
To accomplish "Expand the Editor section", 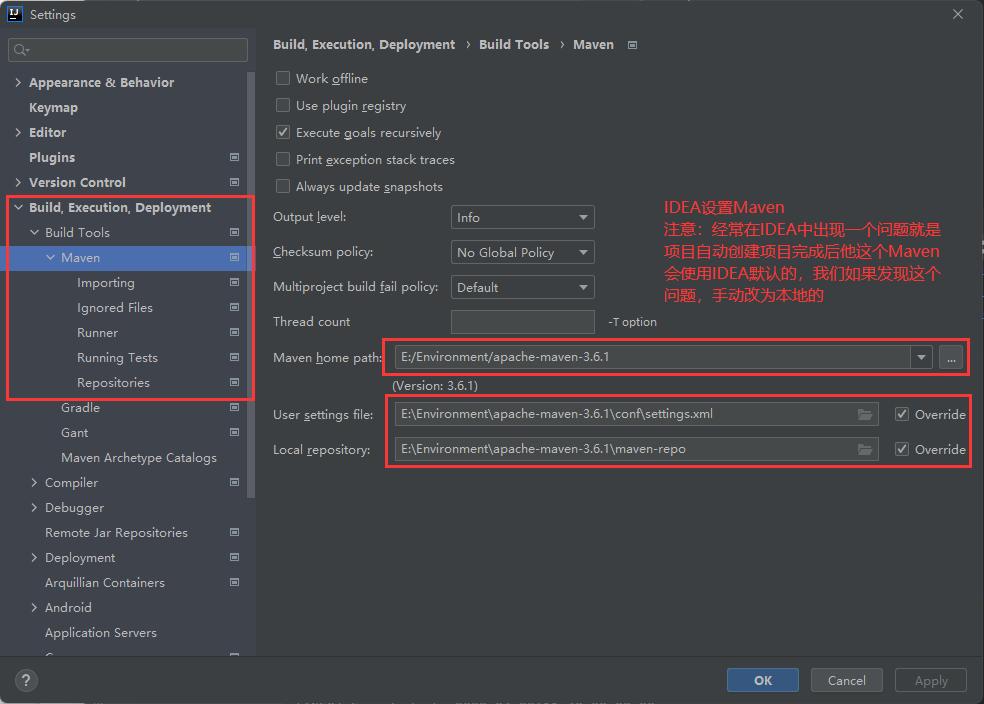I will (x=18, y=132).
